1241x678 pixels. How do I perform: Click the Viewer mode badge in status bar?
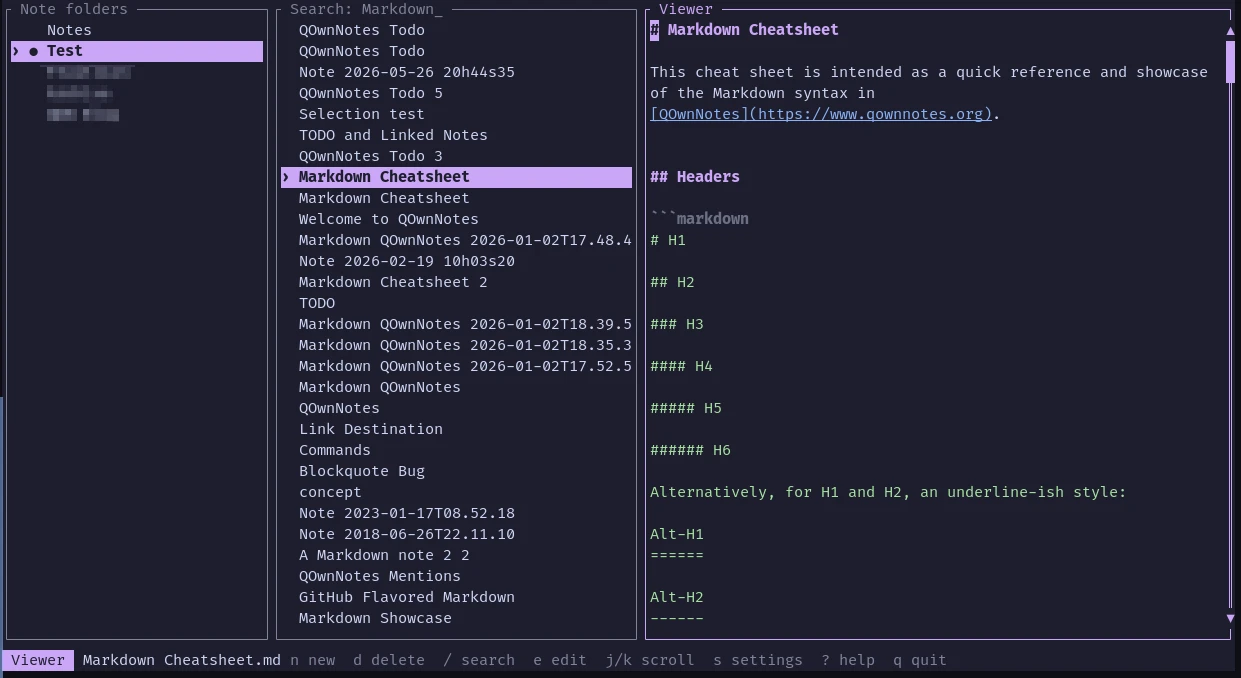(38, 660)
